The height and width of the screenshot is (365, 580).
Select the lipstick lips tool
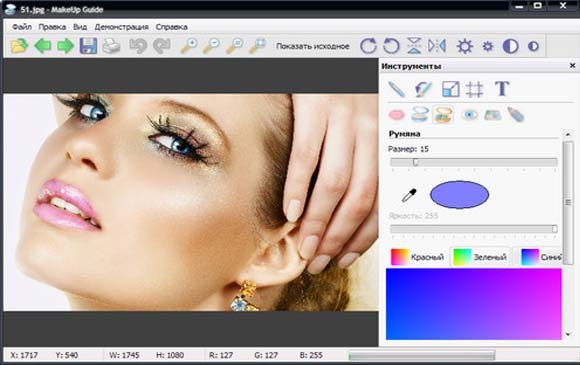(397, 115)
